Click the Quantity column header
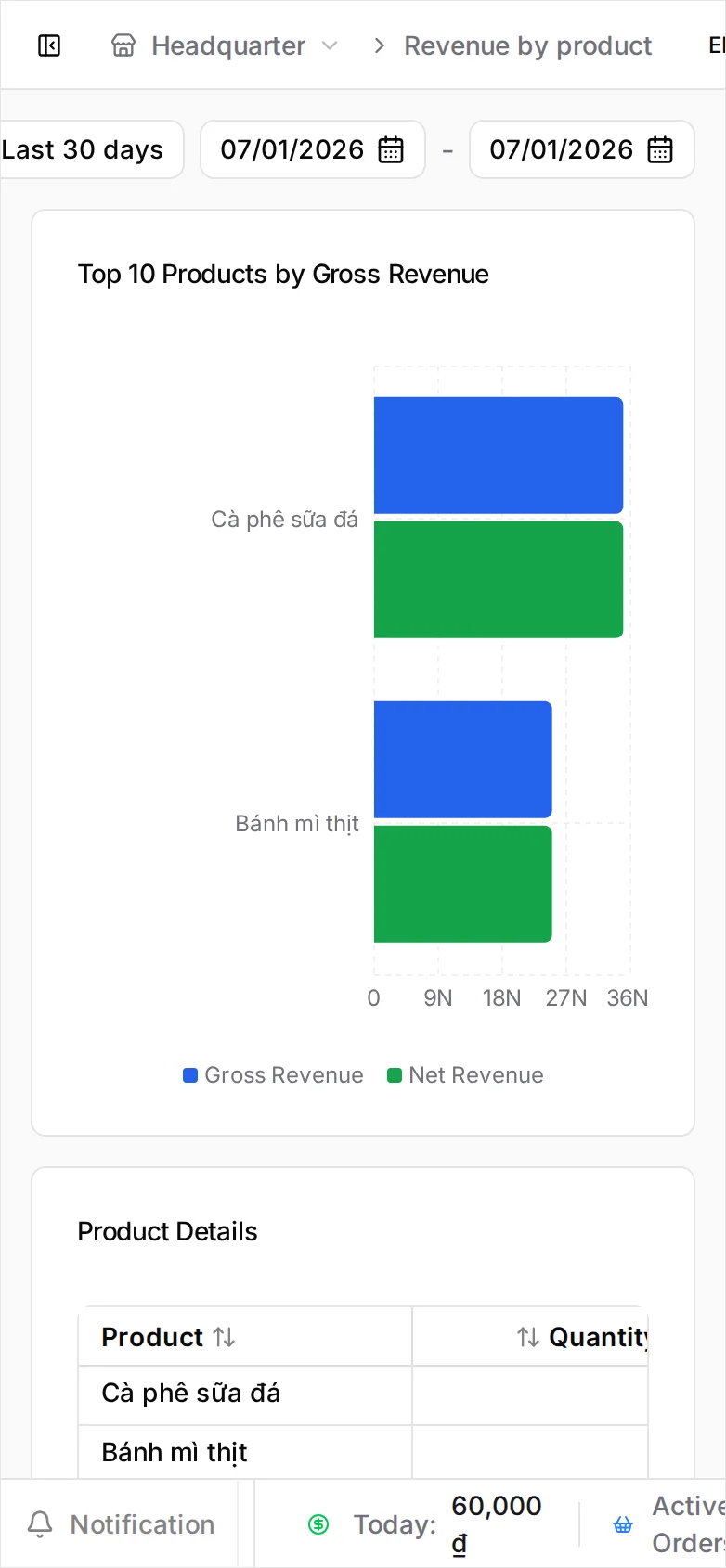Screen dimensions: 726x1568 coord(530,1337)
